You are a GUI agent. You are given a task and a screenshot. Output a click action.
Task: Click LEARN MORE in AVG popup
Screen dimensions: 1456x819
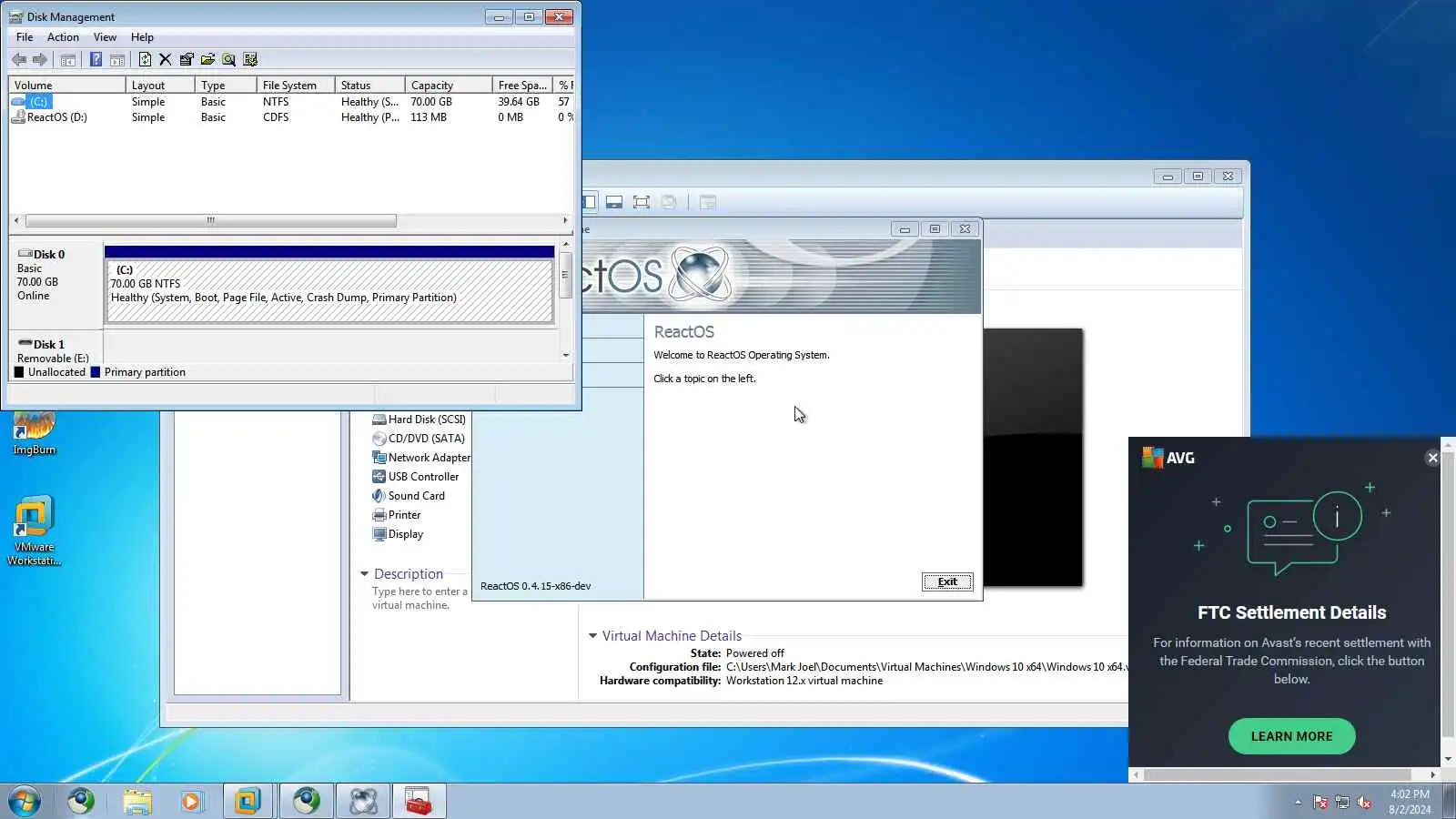click(1291, 736)
